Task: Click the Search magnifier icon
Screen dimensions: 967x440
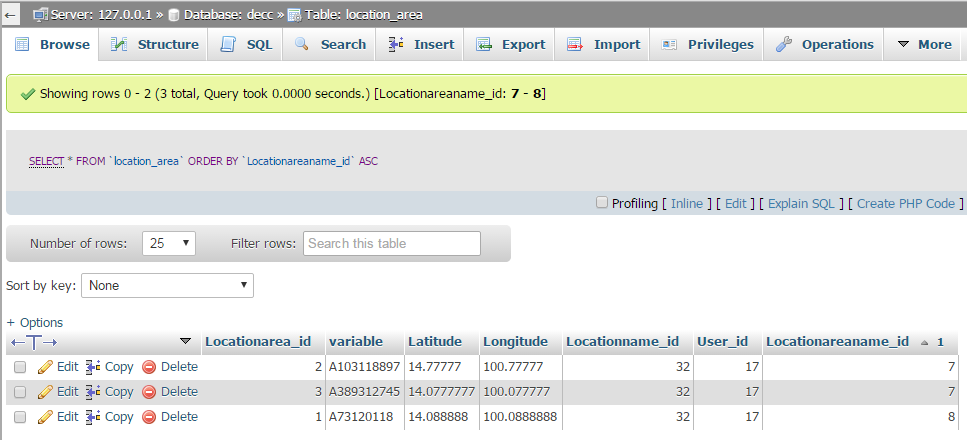Action: coord(302,44)
